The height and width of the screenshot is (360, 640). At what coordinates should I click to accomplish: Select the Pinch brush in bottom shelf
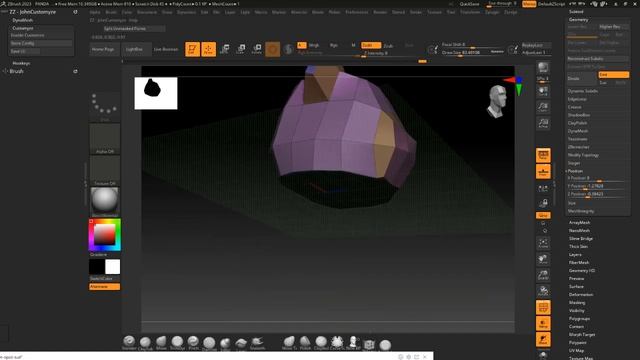tap(193, 342)
